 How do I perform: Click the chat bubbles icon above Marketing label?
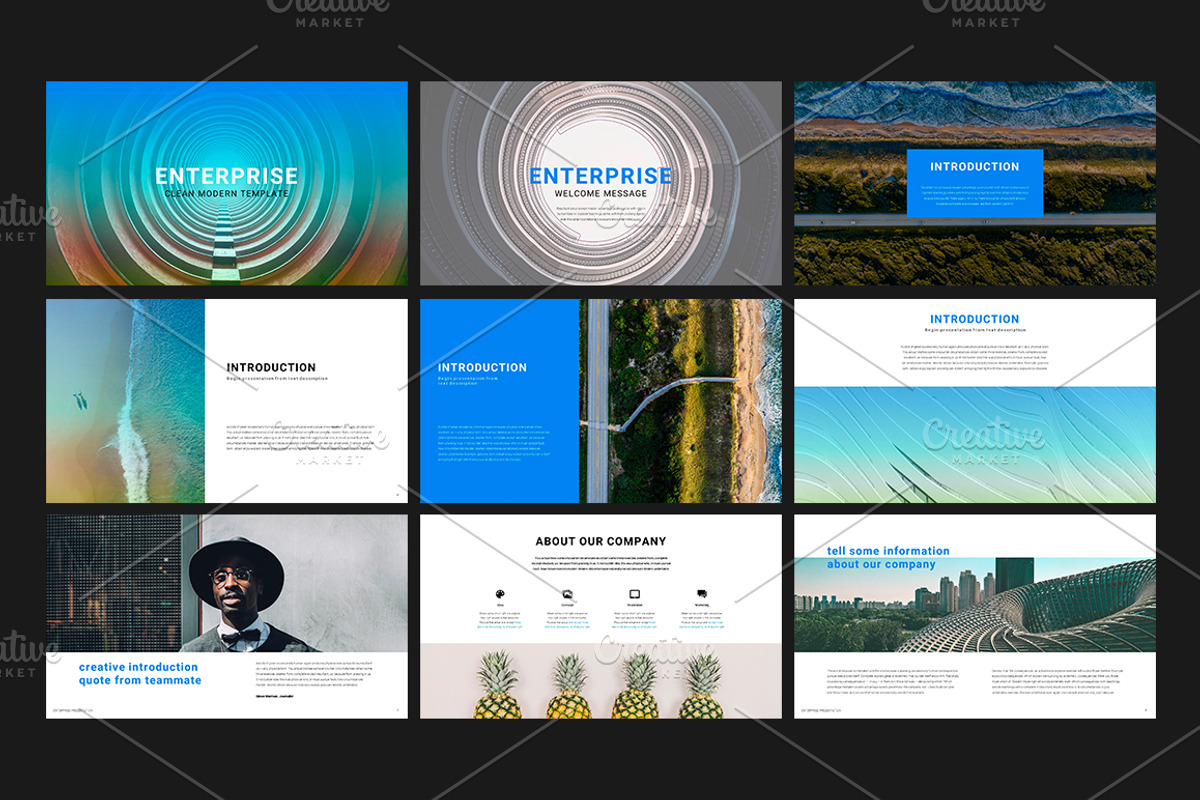[701, 594]
